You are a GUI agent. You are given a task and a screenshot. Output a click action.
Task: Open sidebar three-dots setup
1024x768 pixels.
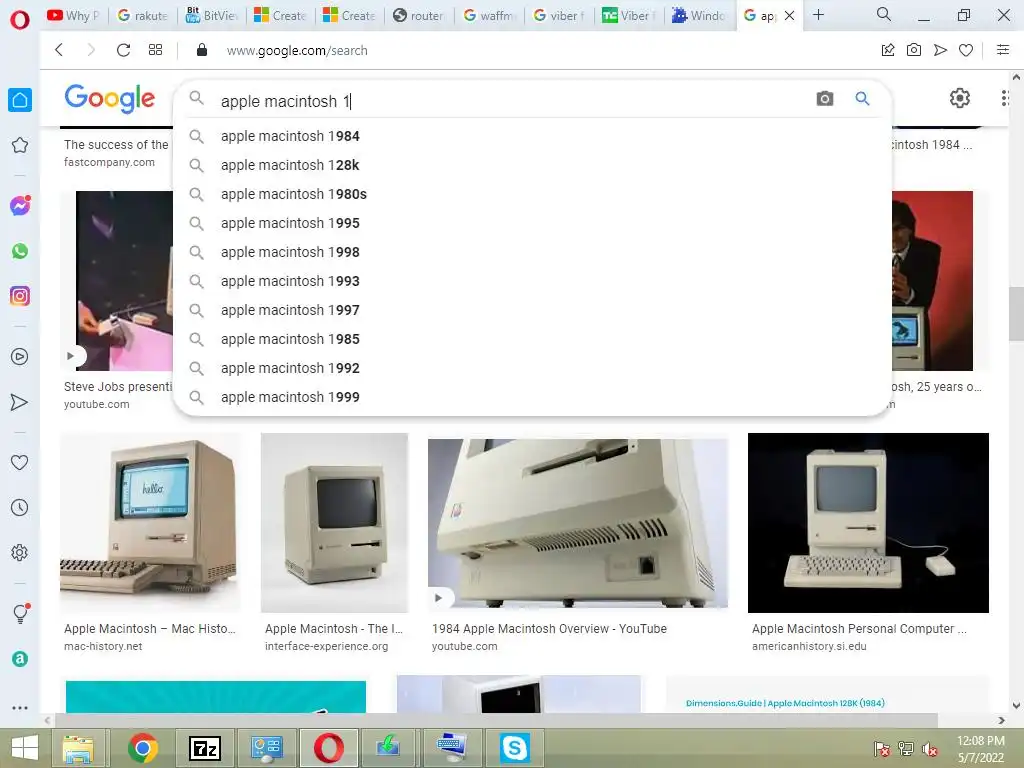coord(20,707)
